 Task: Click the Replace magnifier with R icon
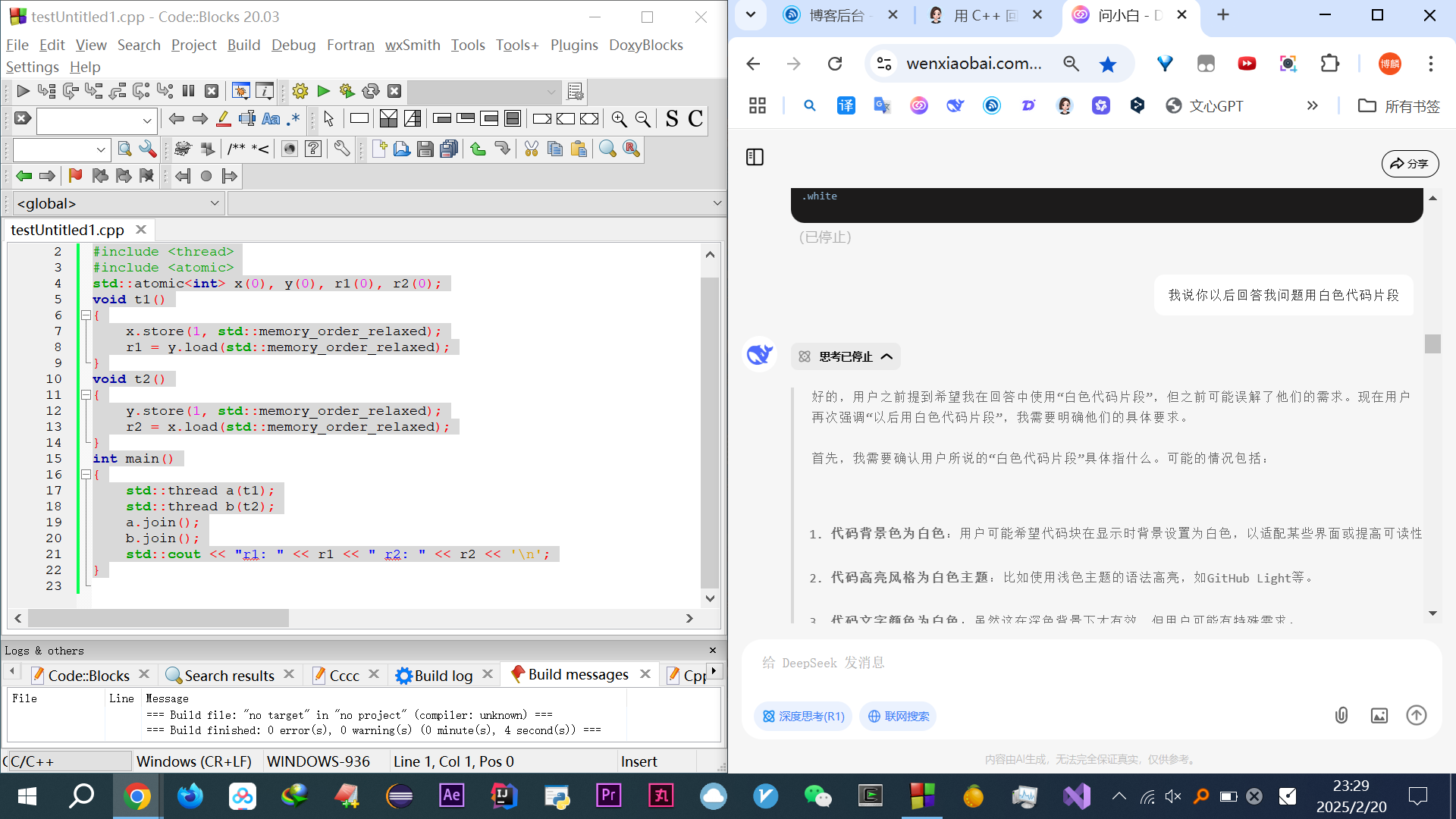click(632, 149)
